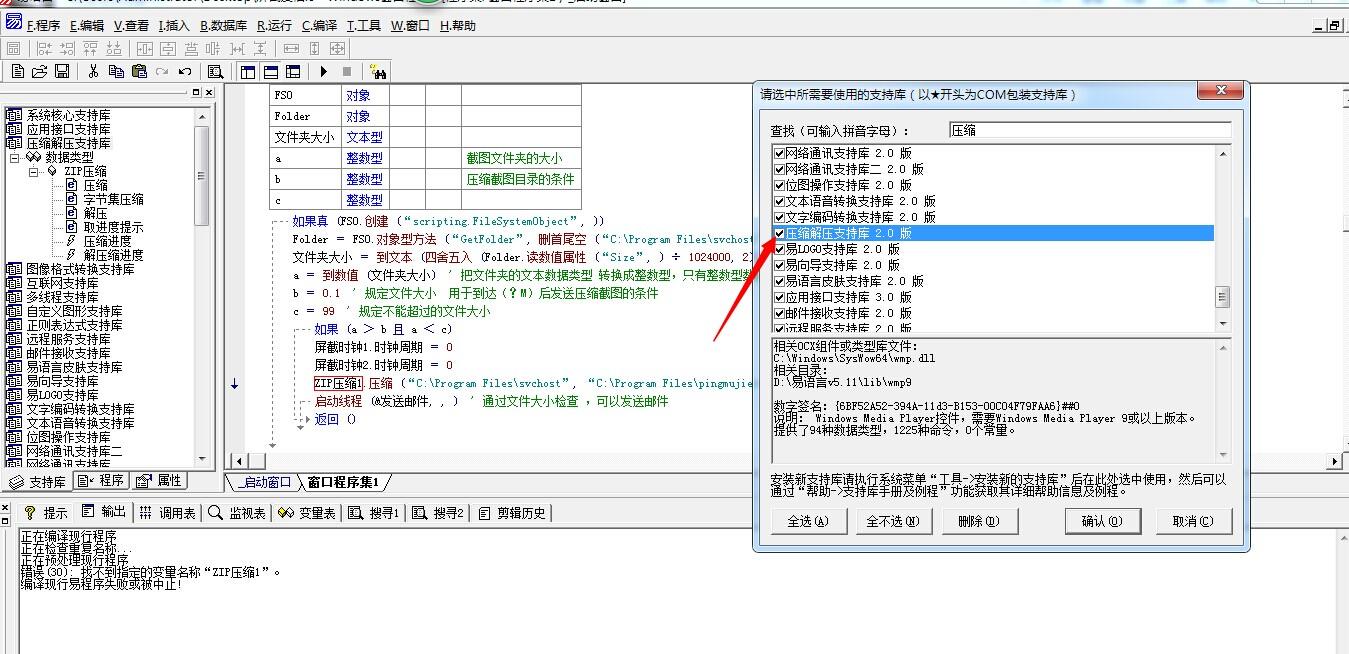The image size is (1349, 654).
Task: Click the 取消(C) button
Action: pos(1193,521)
